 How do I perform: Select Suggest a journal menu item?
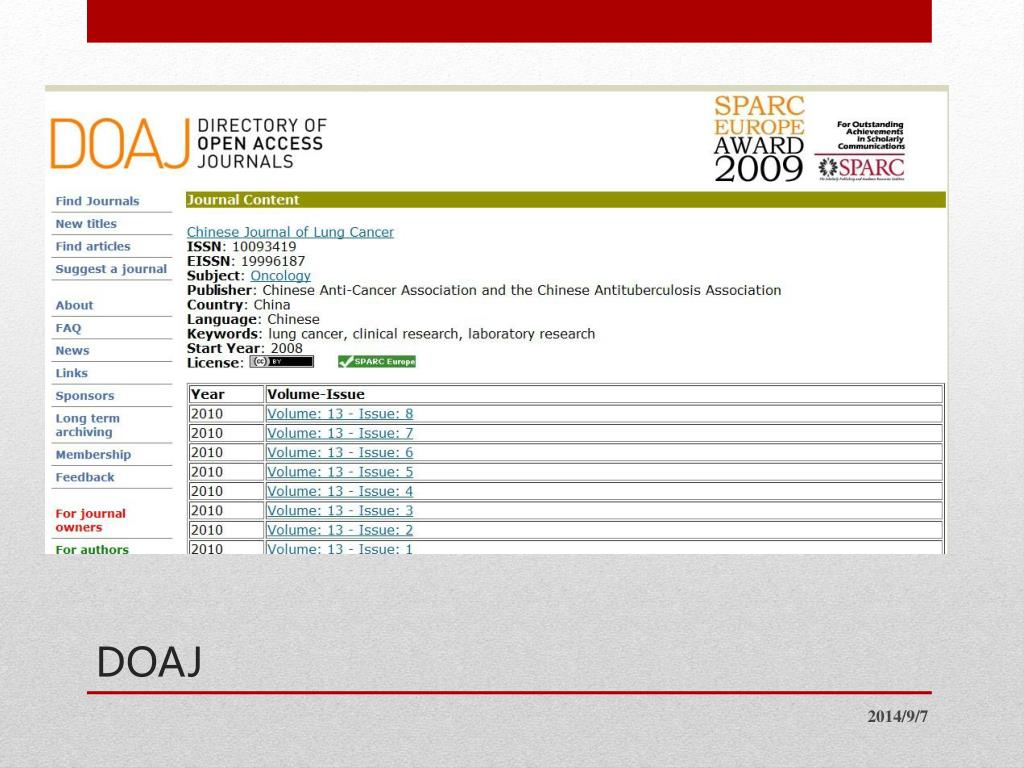point(111,269)
